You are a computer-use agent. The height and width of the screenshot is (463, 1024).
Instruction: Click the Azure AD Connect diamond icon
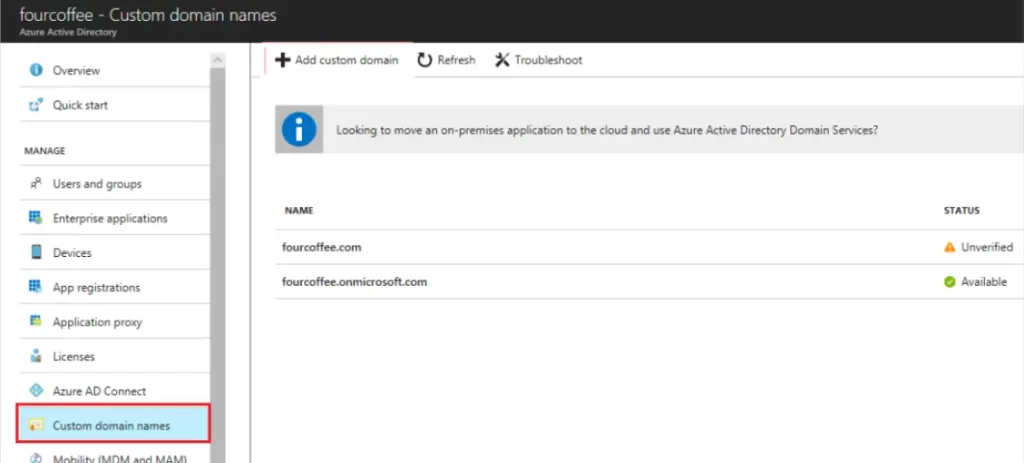coord(36,391)
